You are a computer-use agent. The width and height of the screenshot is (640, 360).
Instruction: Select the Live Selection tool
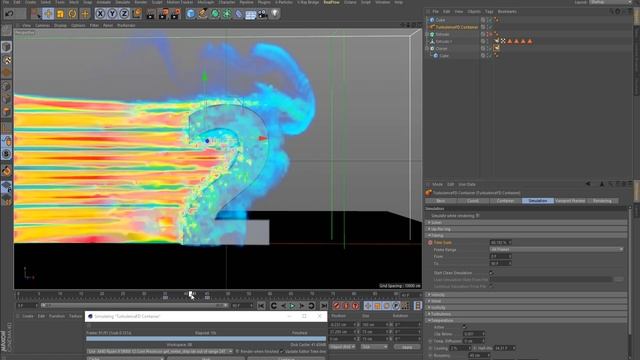click(x=36, y=14)
